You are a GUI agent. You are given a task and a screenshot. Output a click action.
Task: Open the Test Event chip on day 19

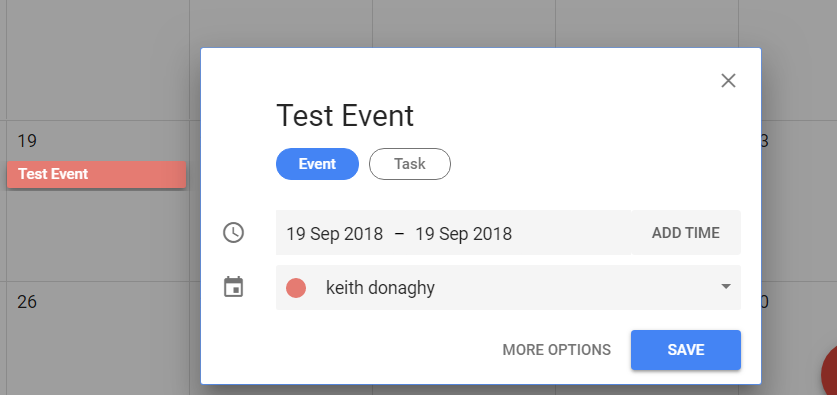[x=96, y=175]
